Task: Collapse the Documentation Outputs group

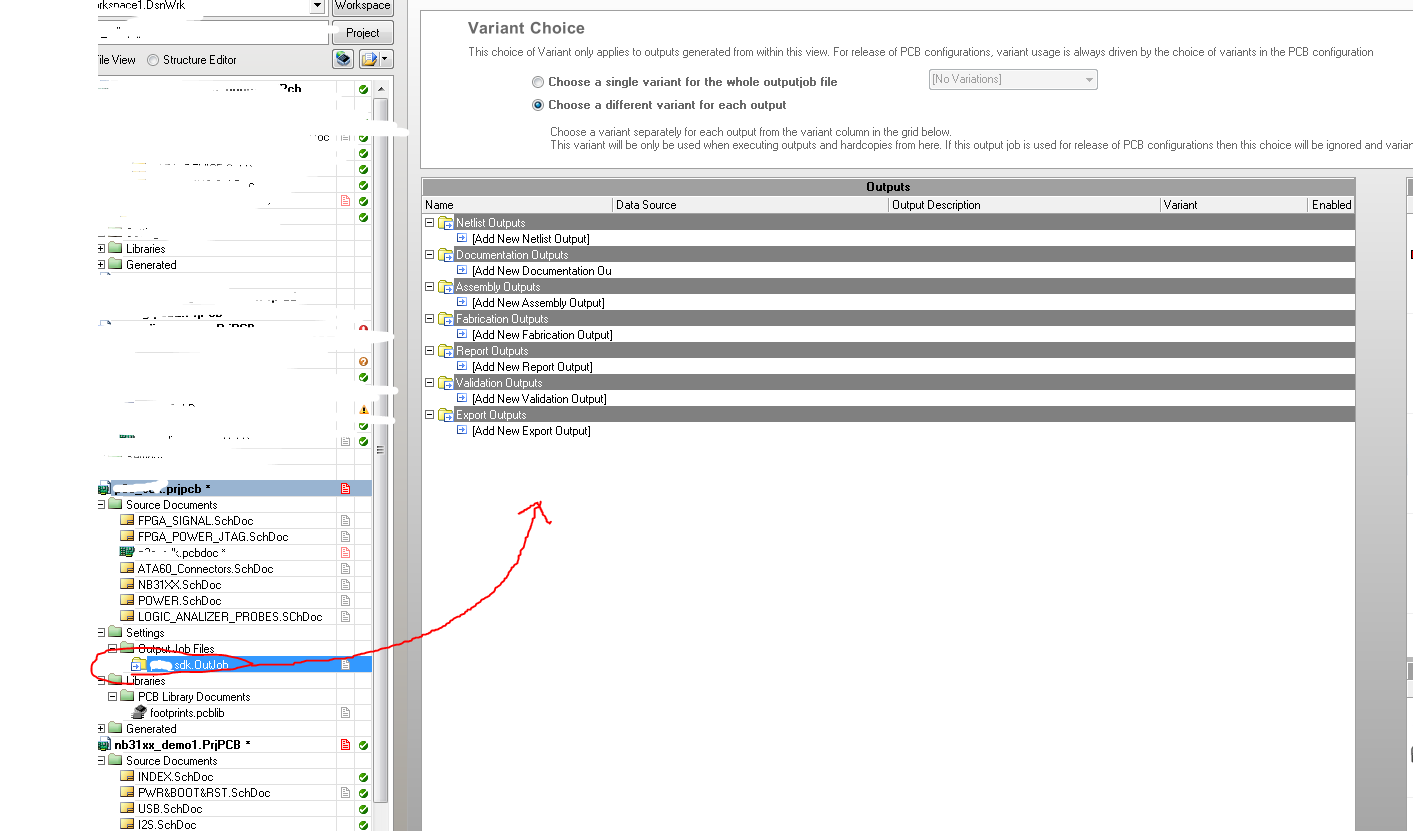Action: click(x=430, y=255)
